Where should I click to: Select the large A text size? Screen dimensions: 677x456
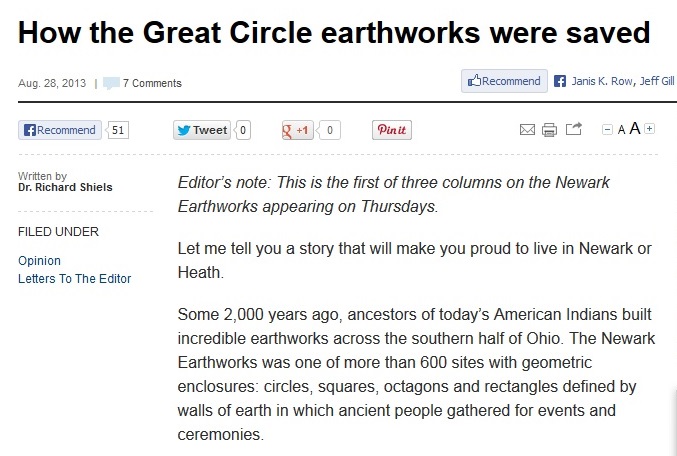point(634,128)
